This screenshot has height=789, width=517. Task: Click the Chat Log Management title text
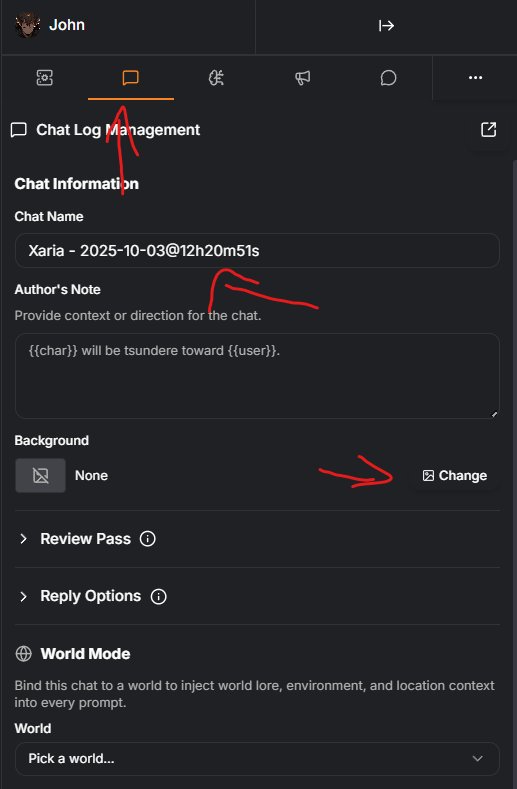click(x=118, y=130)
